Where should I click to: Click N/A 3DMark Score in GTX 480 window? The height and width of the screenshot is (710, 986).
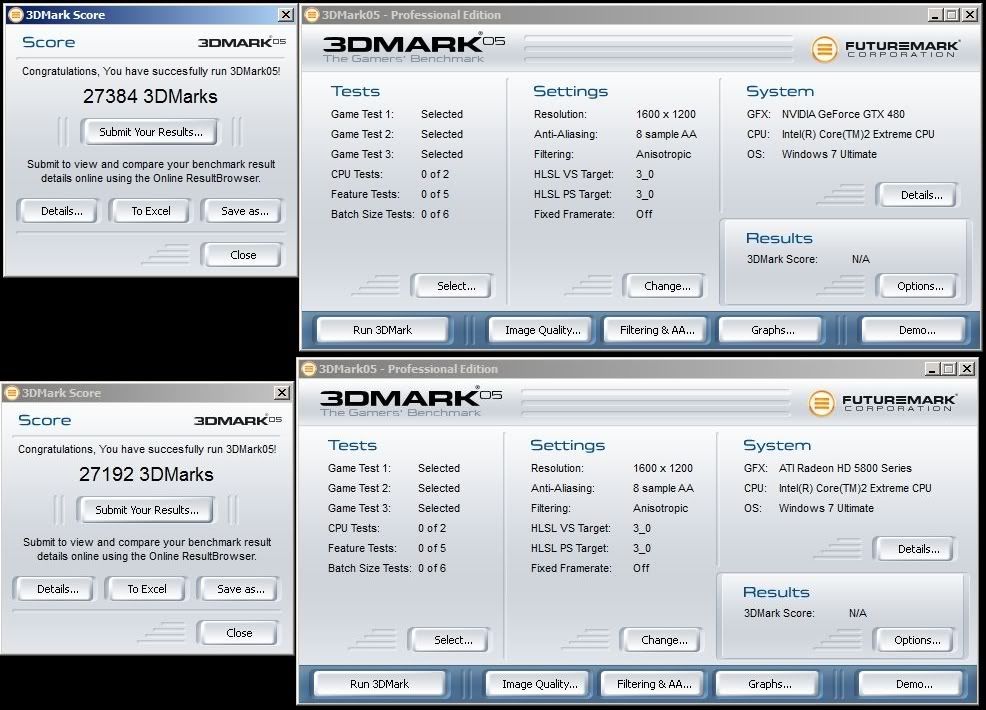tap(860, 259)
